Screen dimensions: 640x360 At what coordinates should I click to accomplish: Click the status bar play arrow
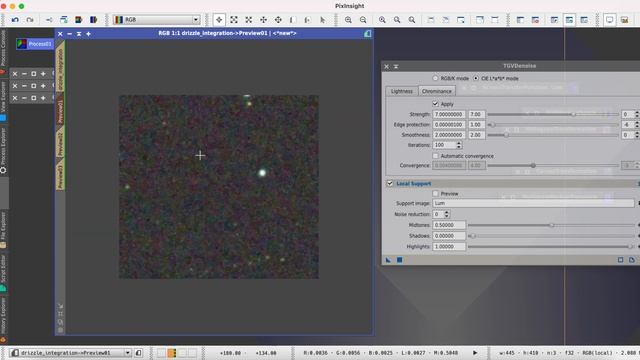coord(475,353)
